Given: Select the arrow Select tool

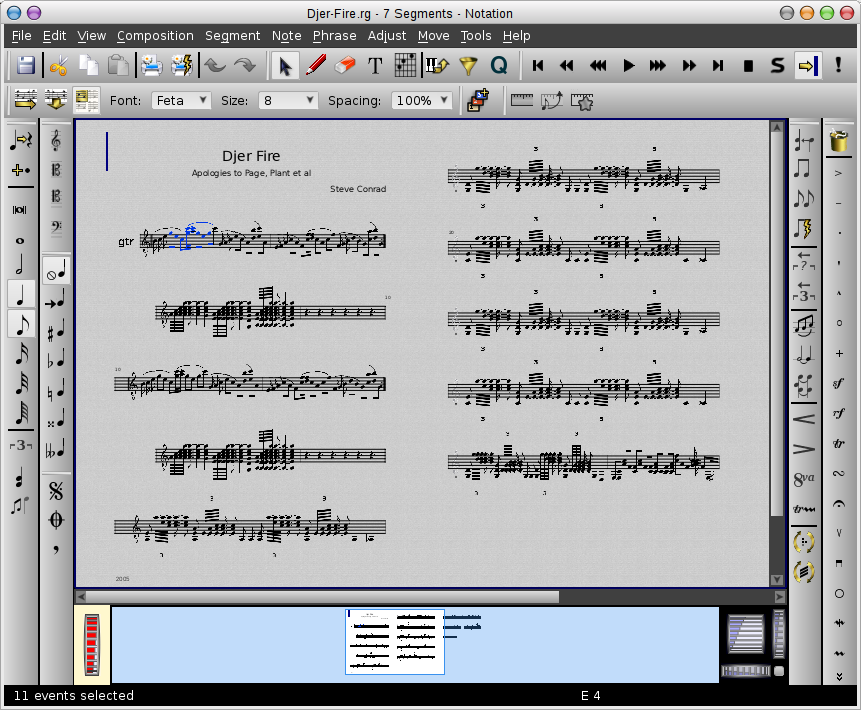Looking at the screenshot, I should tap(285, 66).
